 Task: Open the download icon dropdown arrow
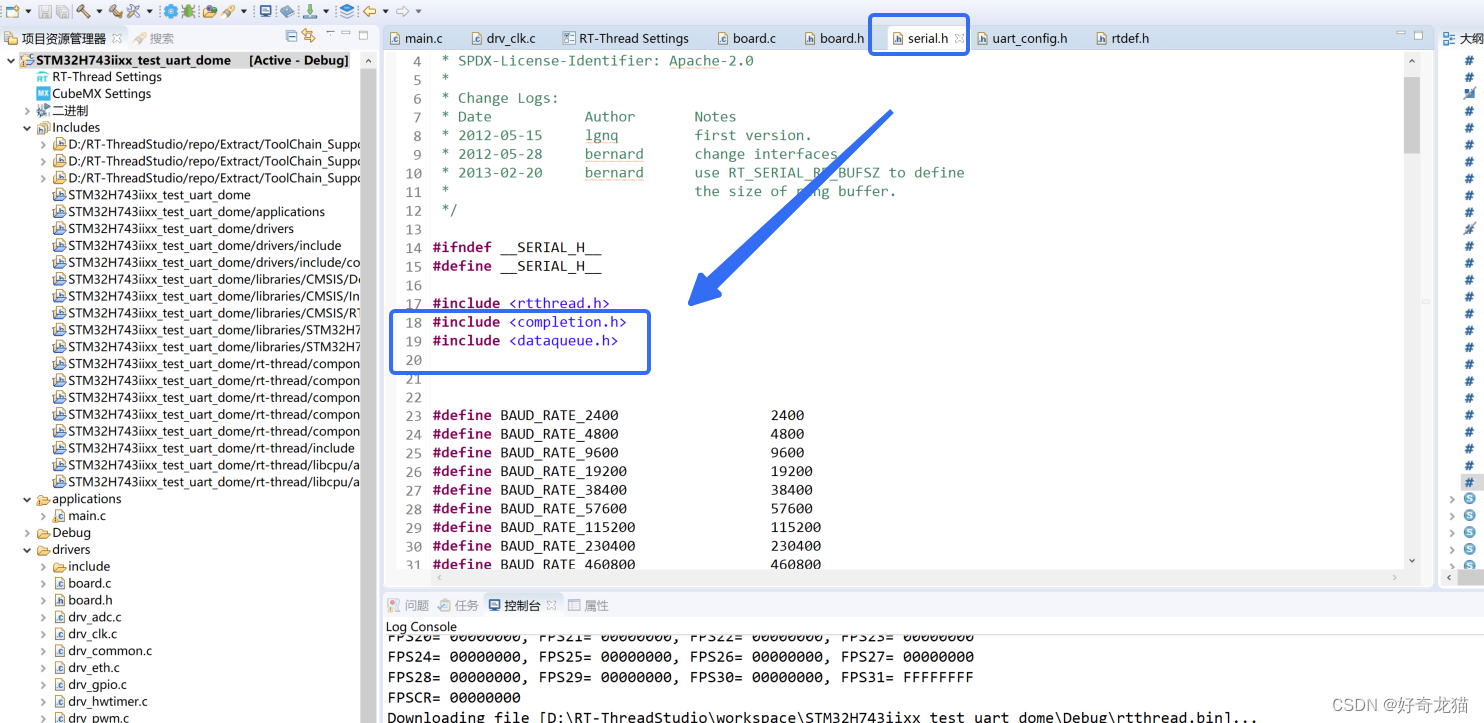pos(326,11)
